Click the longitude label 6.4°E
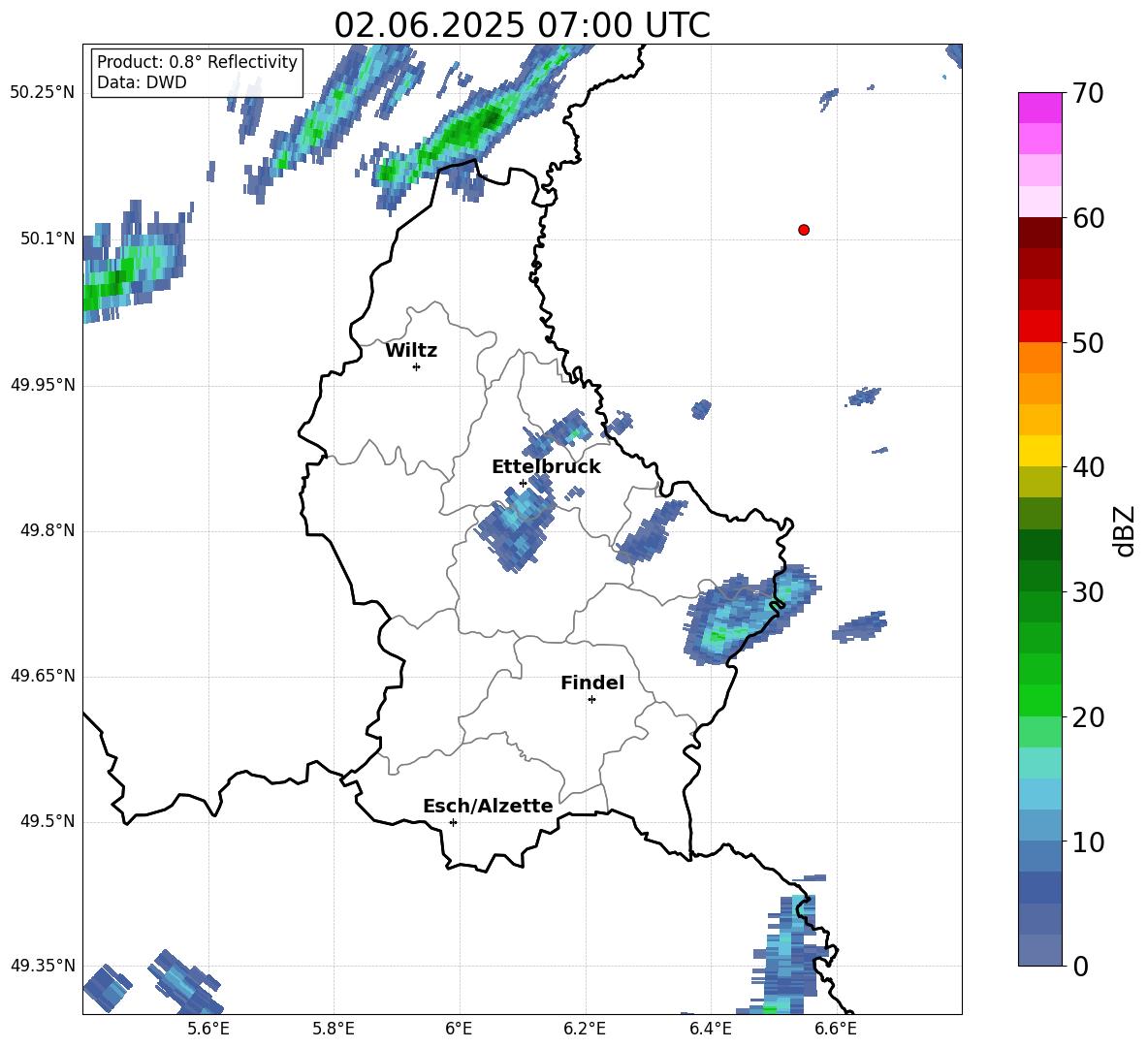The width and height of the screenshot is (1148, 1048). point(710,1029)
